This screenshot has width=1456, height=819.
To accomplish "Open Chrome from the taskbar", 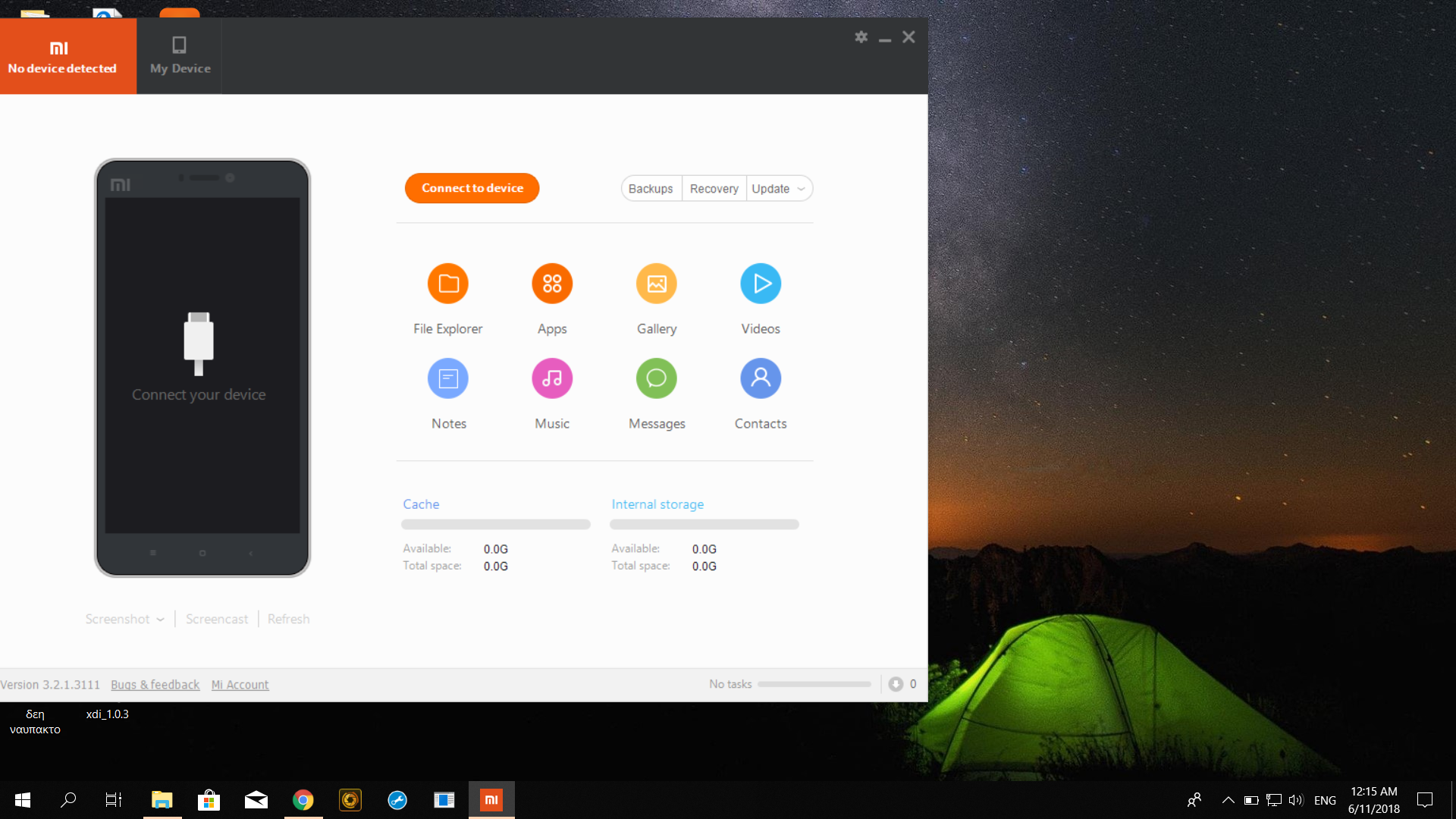I will point(303,800).
